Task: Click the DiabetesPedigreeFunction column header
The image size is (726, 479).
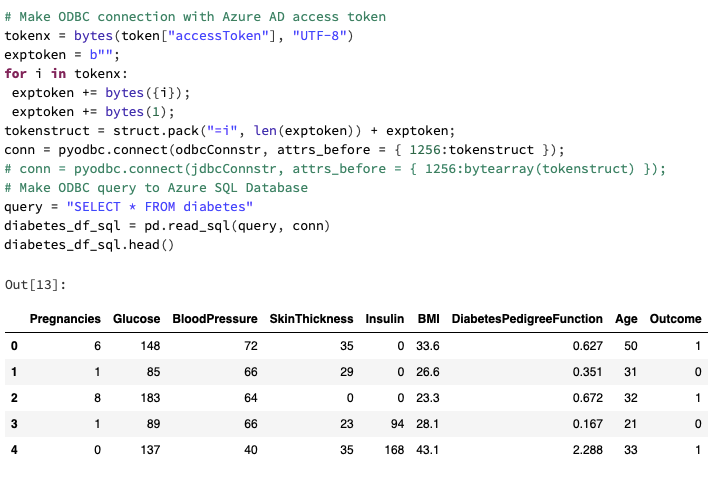Action: [527, 319]
